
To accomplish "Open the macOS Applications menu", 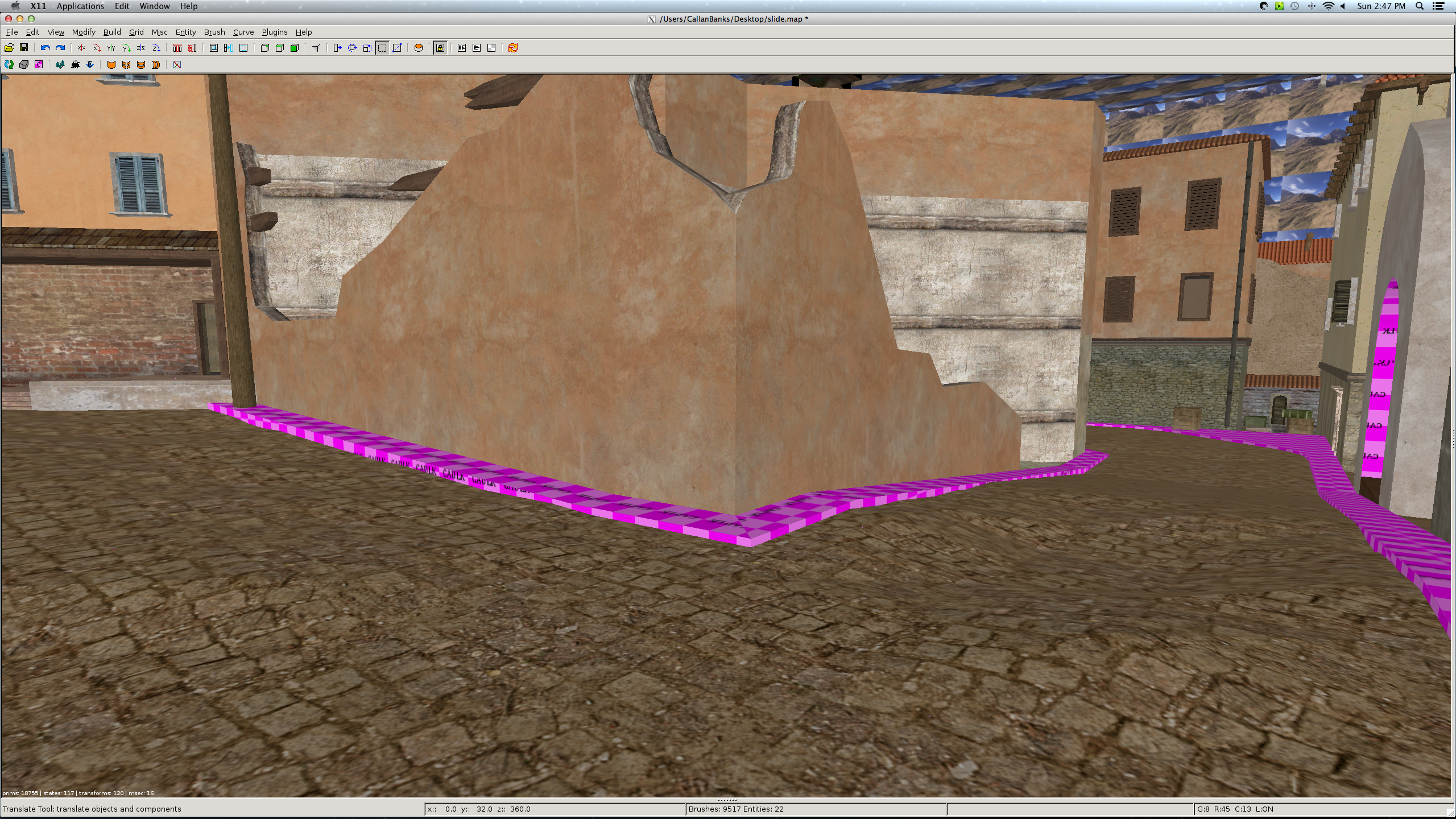I will coord(80,6).
